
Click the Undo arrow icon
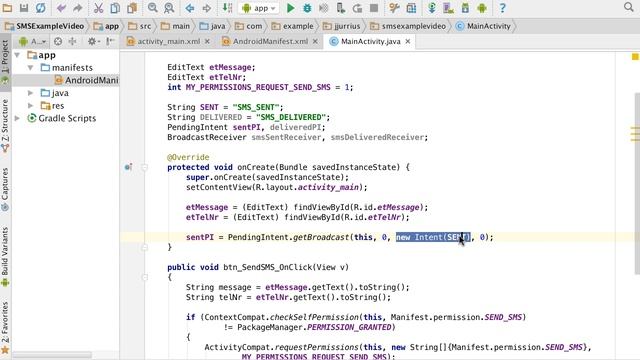point(61,8)
